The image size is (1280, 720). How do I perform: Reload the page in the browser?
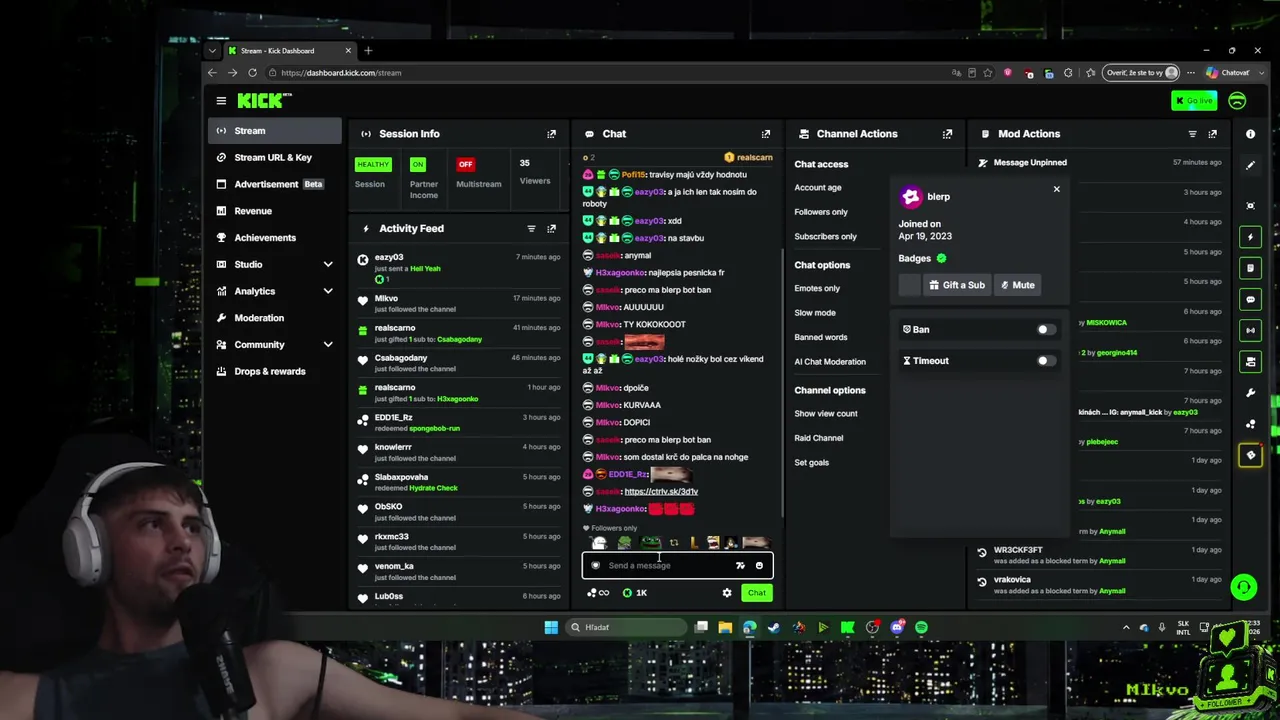coord(252,73)
